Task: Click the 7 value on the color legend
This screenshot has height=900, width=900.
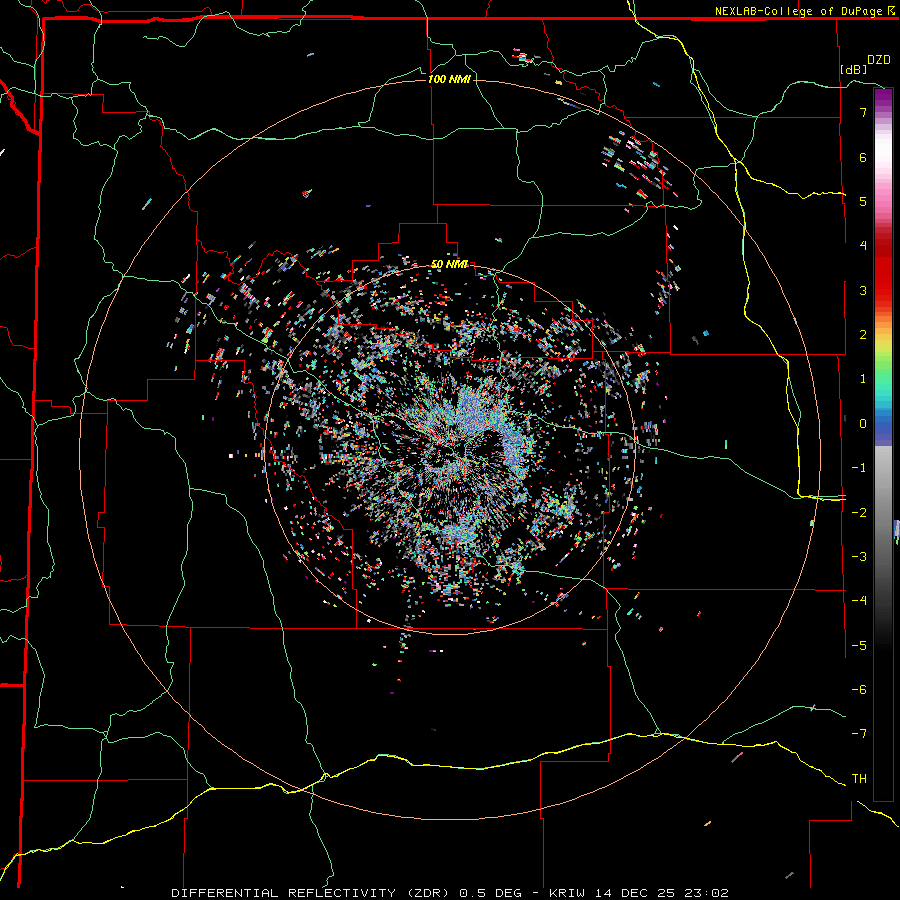Action: (863, 112)
